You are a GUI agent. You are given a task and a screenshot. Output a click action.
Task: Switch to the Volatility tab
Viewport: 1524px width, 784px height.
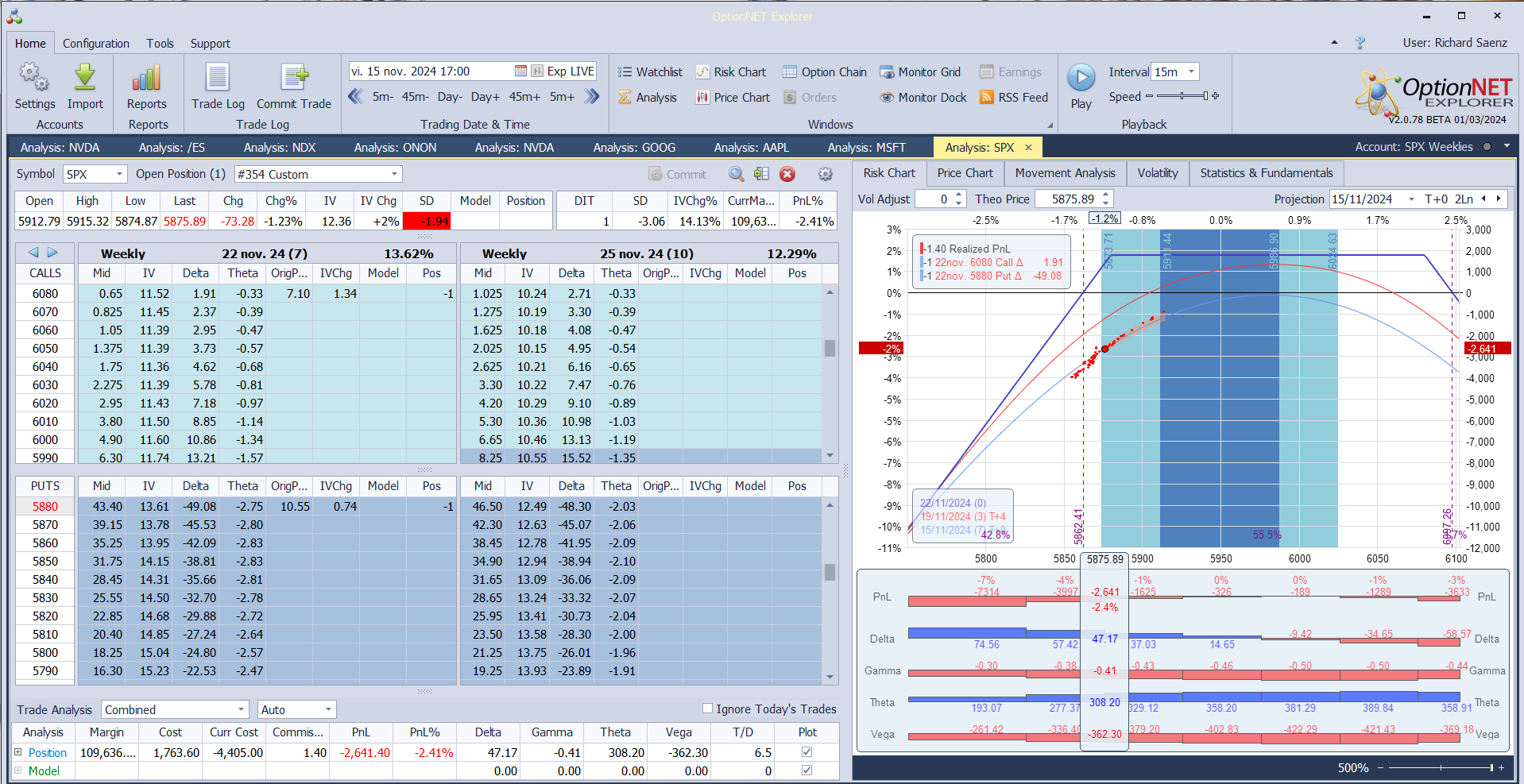1157,173
